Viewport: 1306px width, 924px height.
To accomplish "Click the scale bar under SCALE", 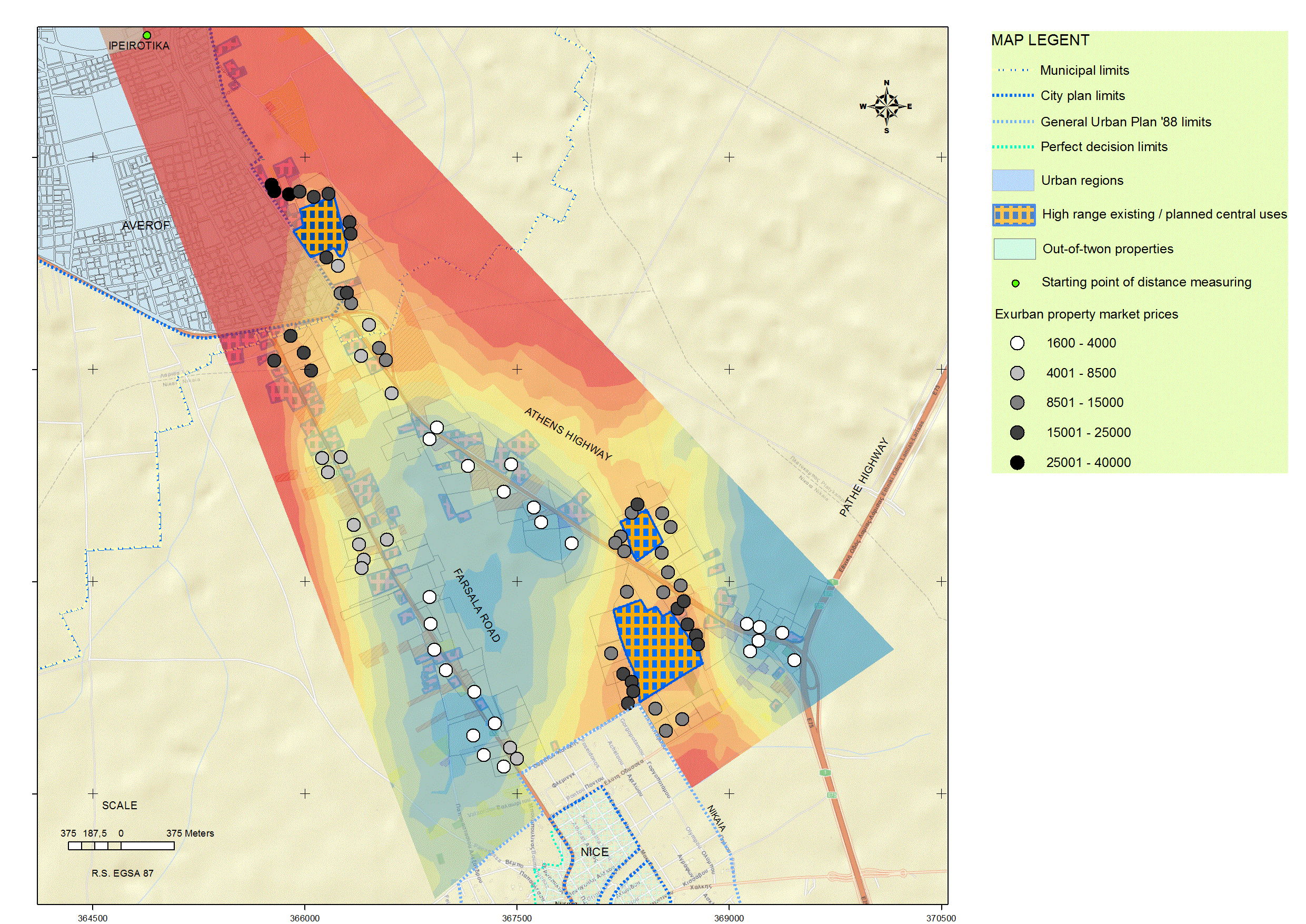I will tap(121, 846).
